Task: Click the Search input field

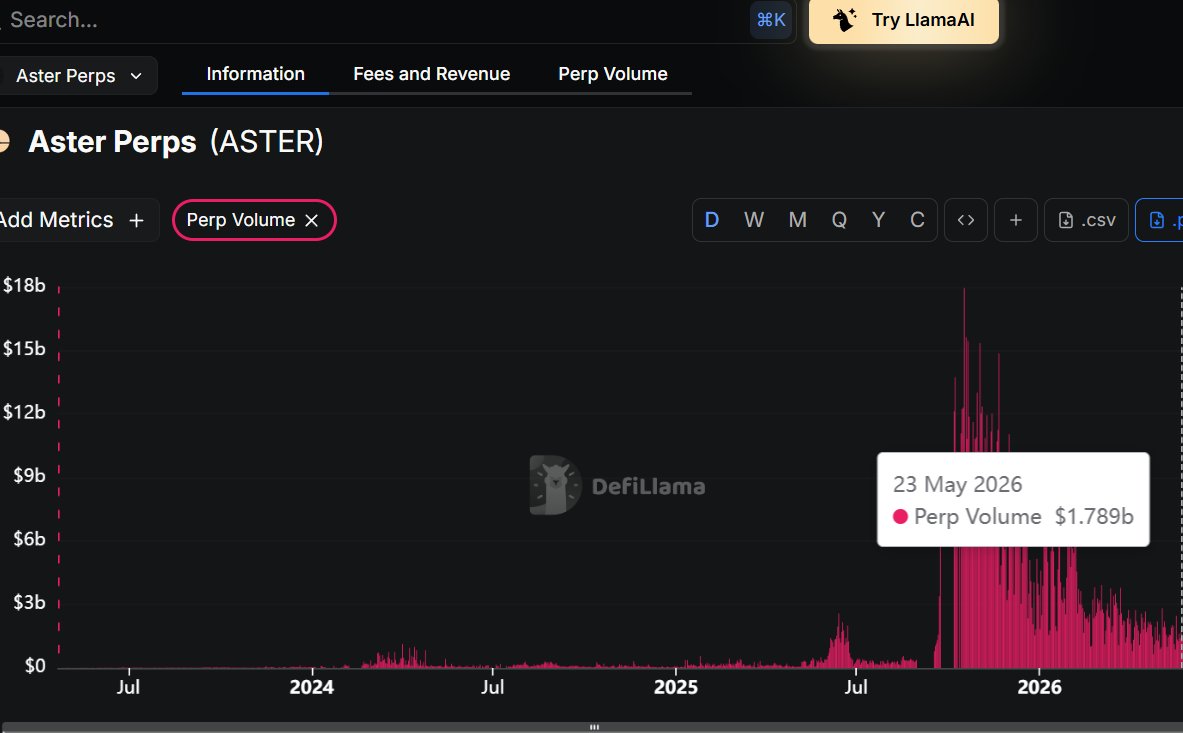Action: pyautogui.click(x=396, y=20)
